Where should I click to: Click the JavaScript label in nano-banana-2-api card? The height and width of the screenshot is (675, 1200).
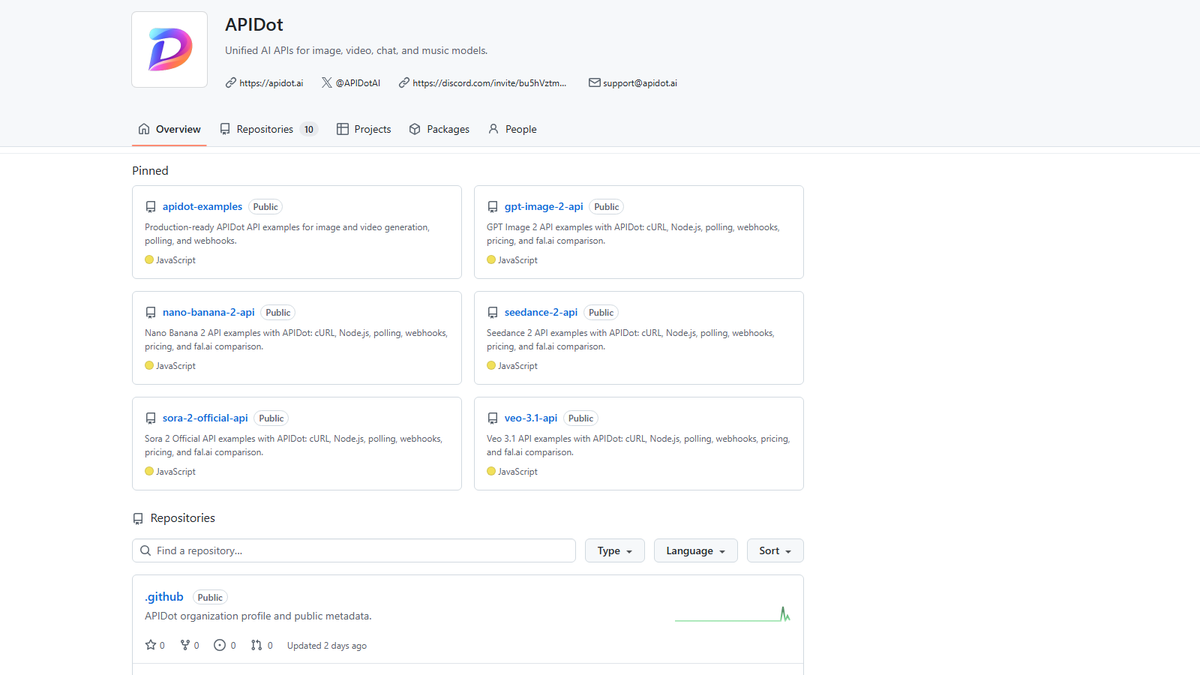point(176,366)
